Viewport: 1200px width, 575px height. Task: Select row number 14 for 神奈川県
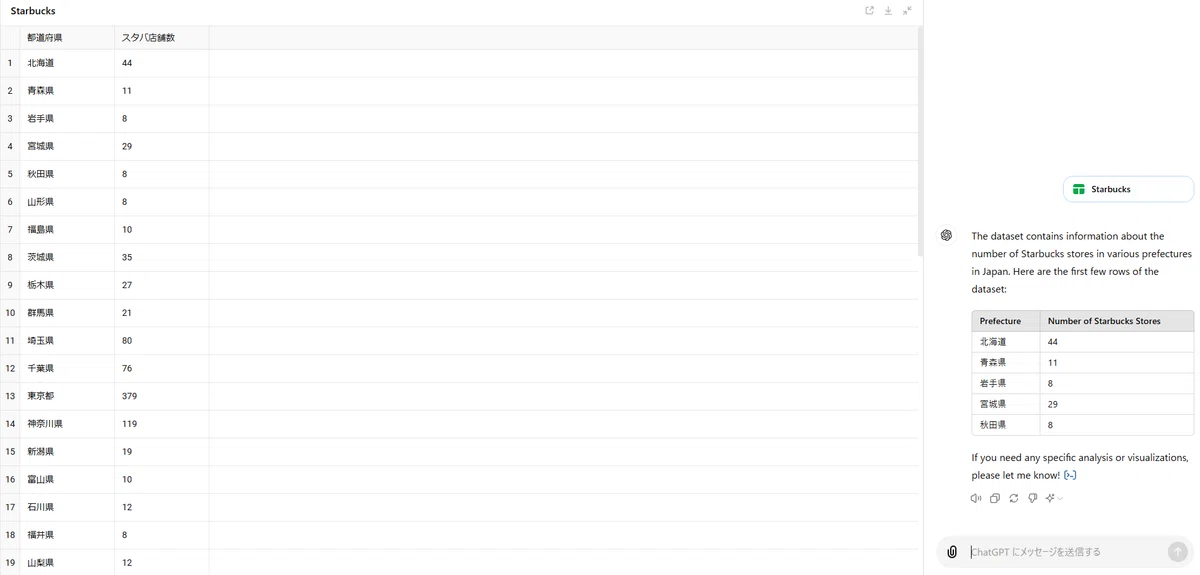tap(10, 424)
